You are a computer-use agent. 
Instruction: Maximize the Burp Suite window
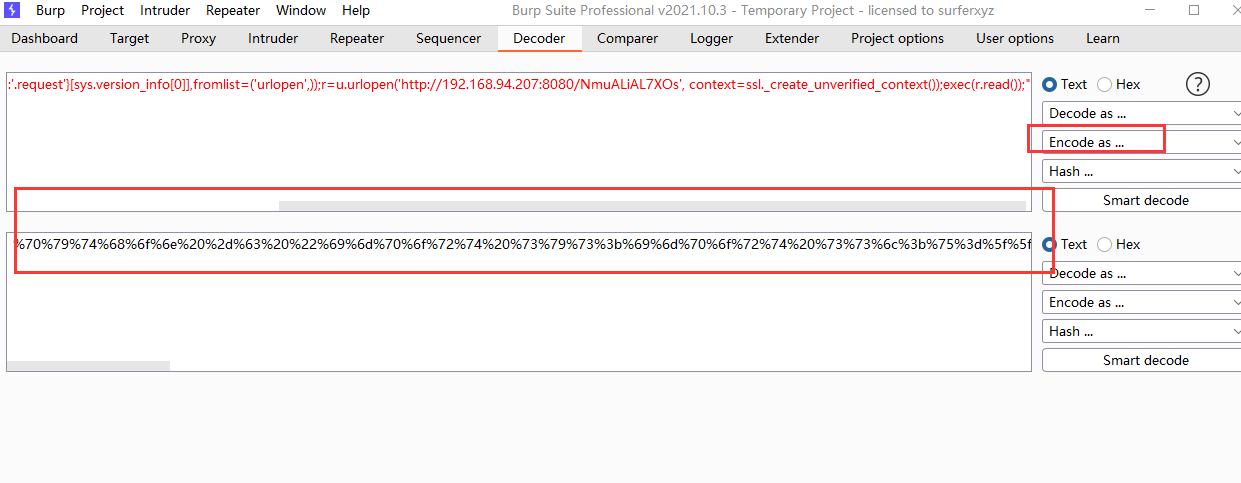click(1194, 10)
